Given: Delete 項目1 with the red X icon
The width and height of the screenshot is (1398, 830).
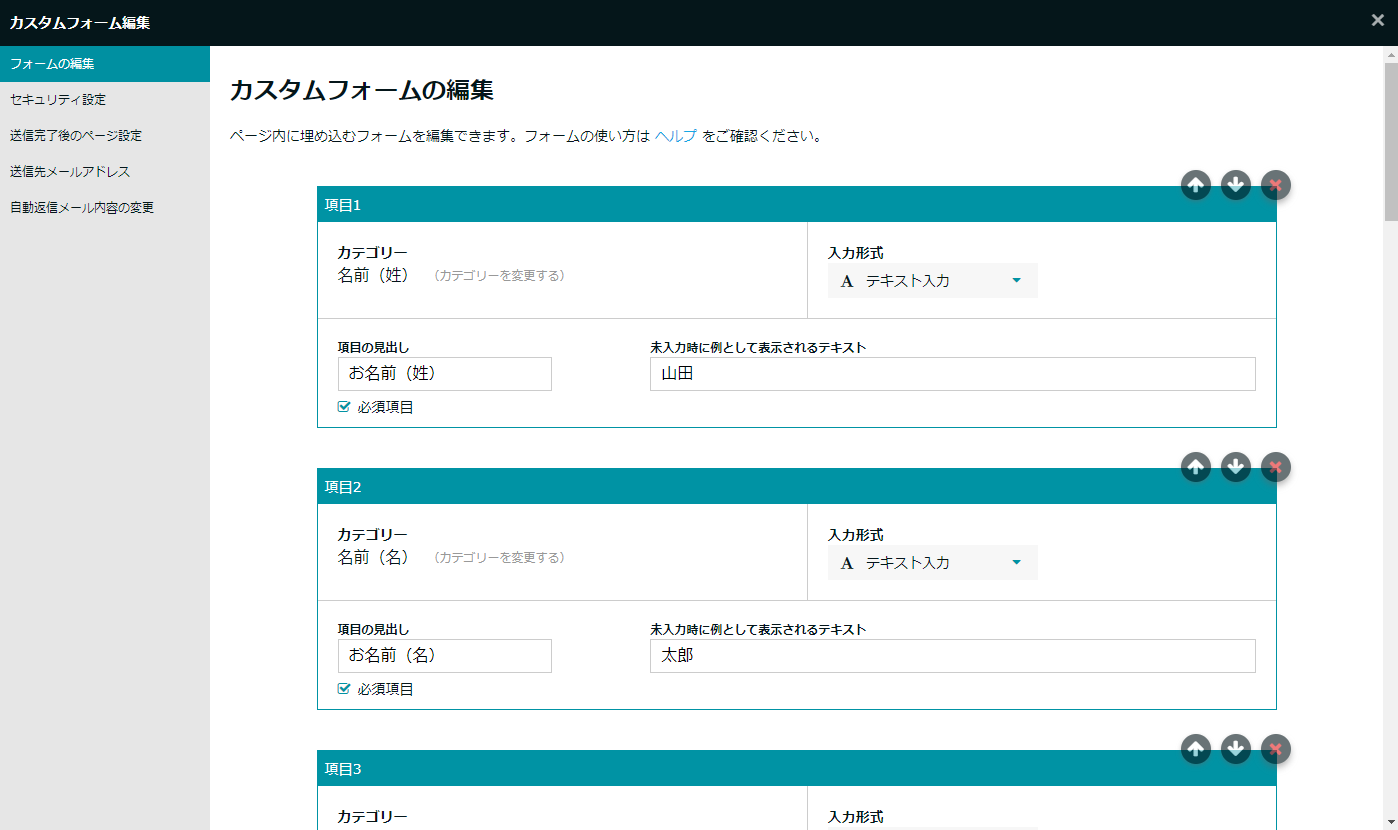Looking at the screenshot, I should coord(1276,185).
